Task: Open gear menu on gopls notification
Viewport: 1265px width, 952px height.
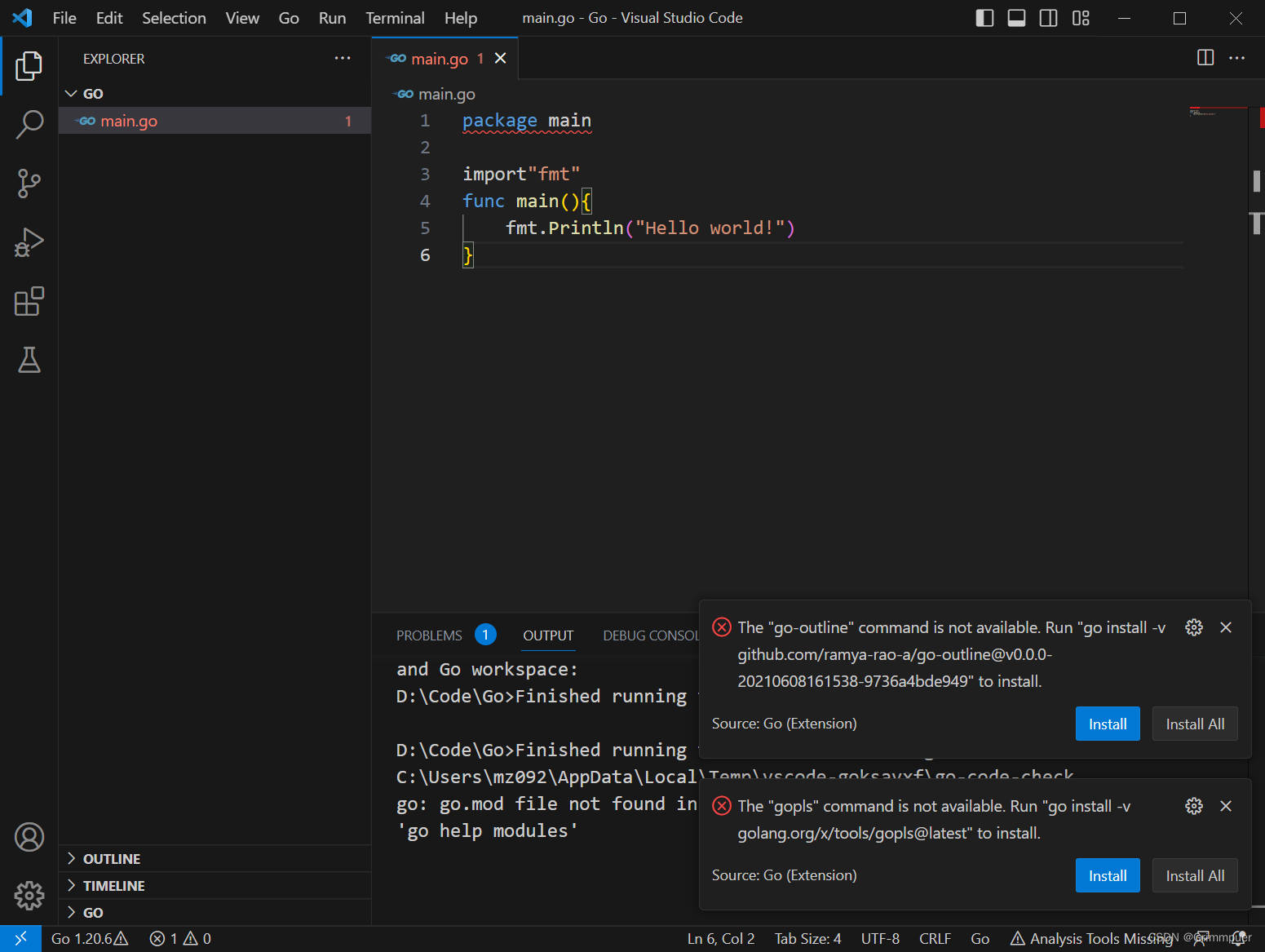Action: pos(1194,806)
